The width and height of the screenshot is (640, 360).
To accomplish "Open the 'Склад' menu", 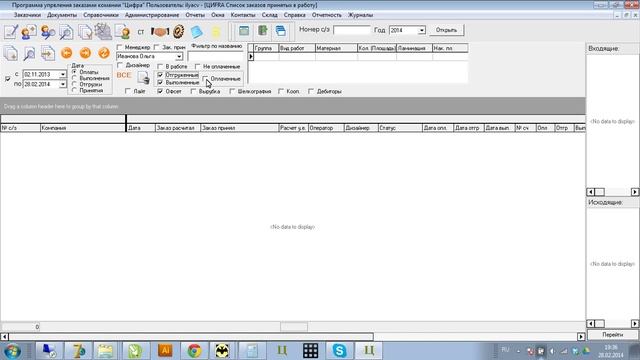I will pyautogui.click(x=270, y=15).
